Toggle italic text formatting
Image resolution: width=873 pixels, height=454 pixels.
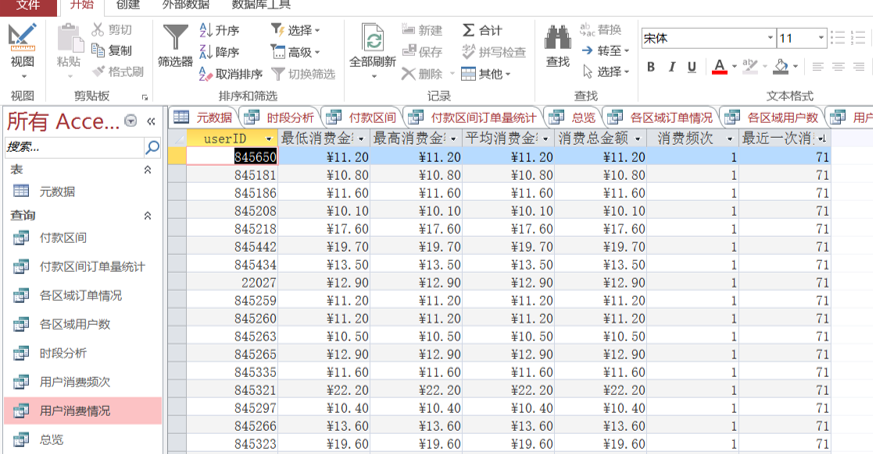pyautogui.click(x=672, y=67)
